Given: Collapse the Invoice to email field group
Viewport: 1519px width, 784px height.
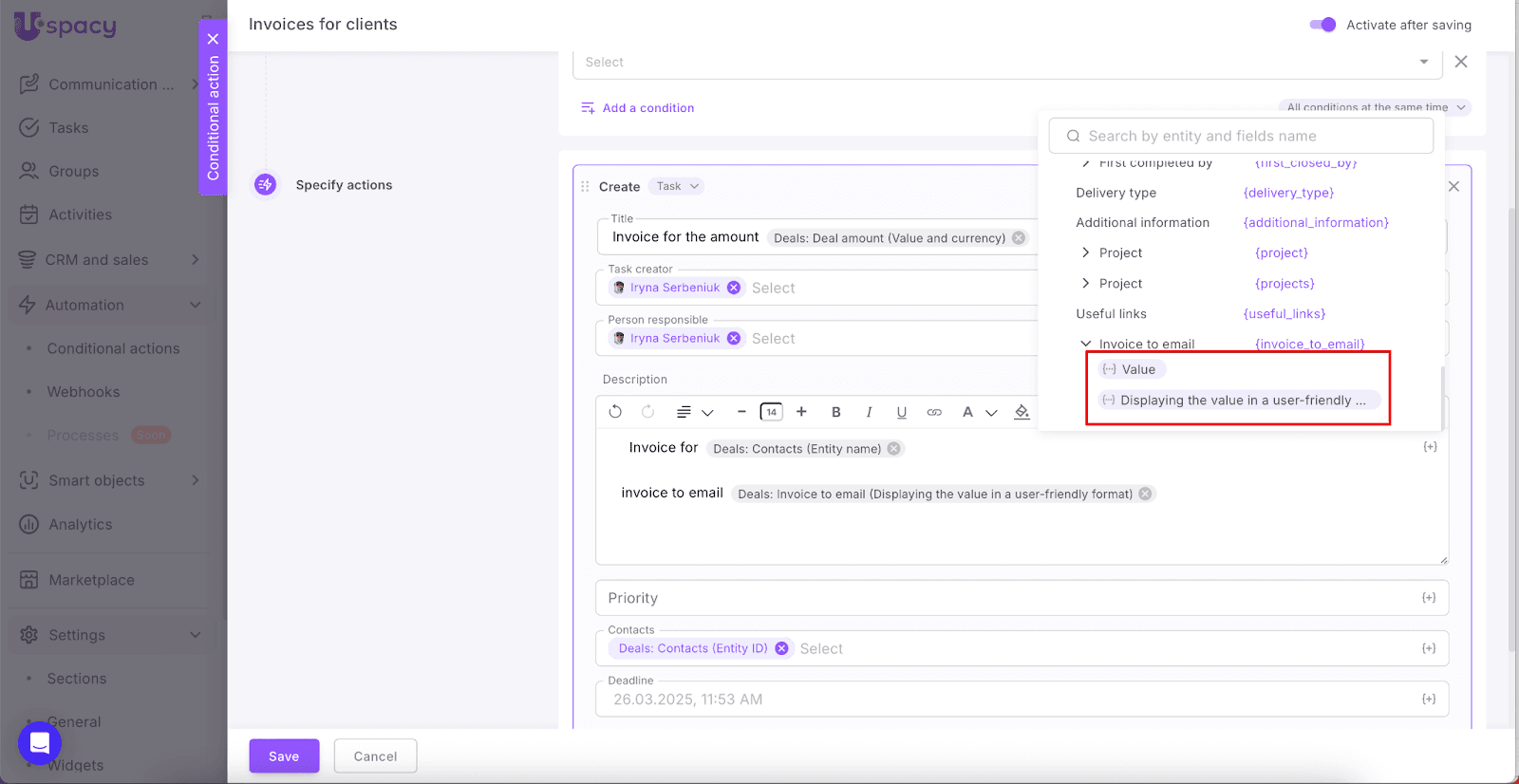Looking at the screenshot, I should (x=1085, y=345).
